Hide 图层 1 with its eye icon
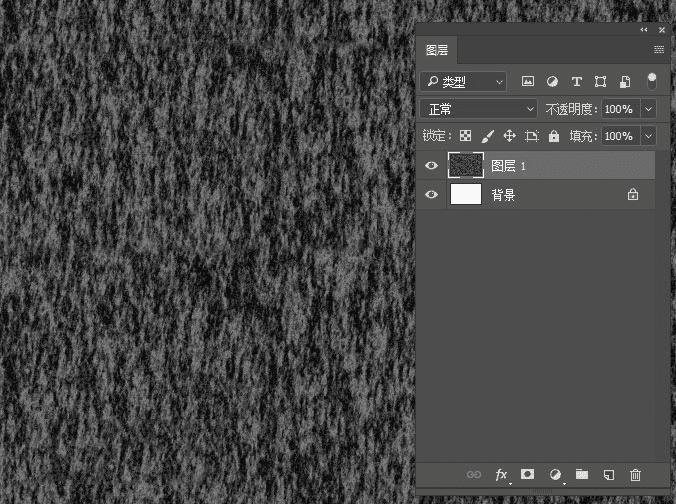This screenshot has width=676, height=504. 431,166
